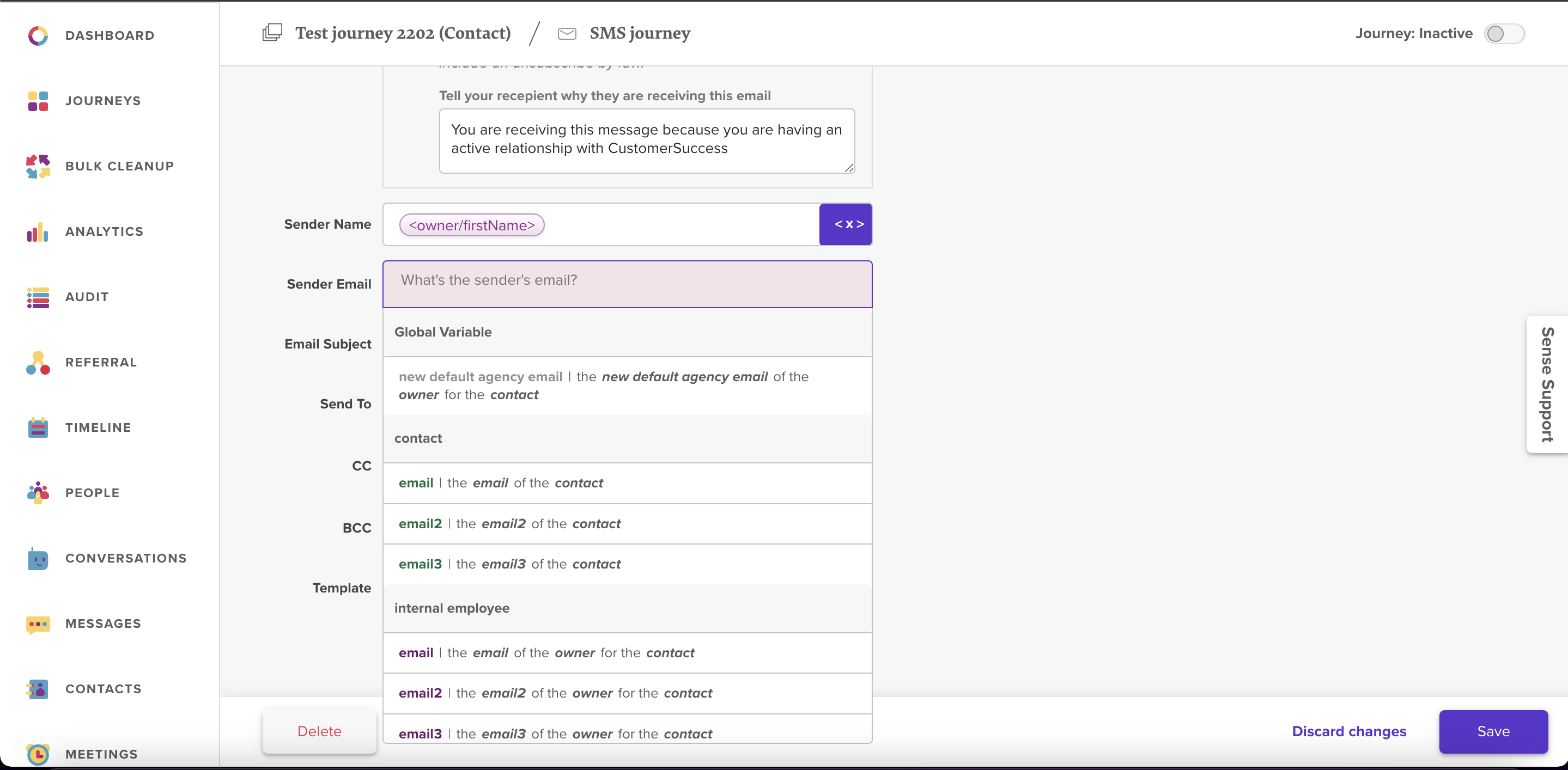Open the Conversations bot icon

37,558
